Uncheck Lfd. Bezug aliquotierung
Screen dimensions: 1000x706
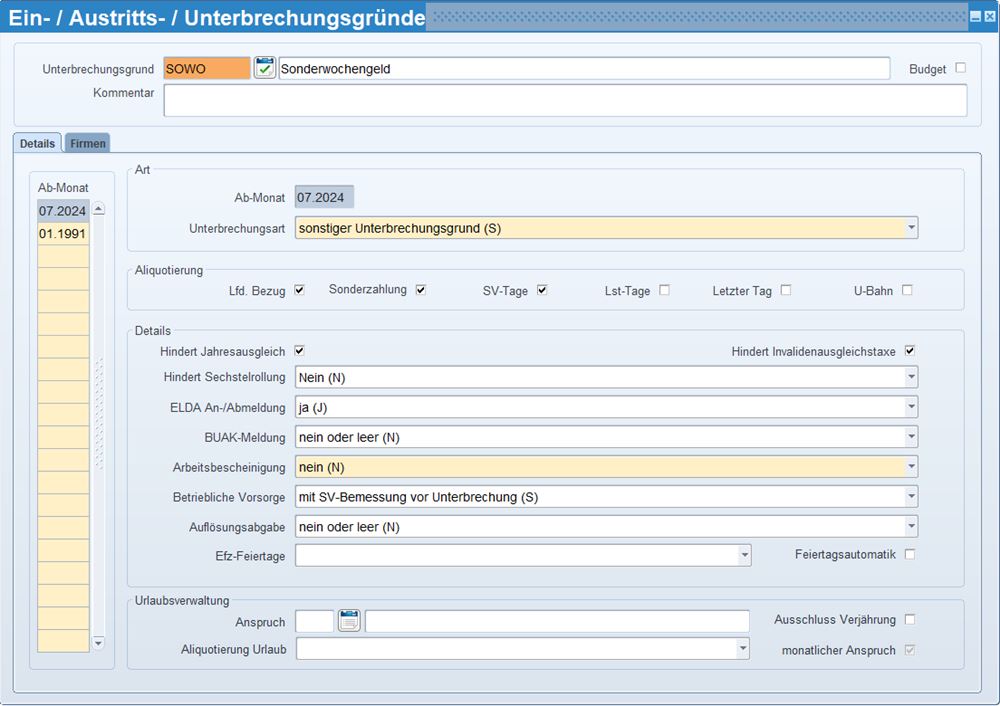299,290
